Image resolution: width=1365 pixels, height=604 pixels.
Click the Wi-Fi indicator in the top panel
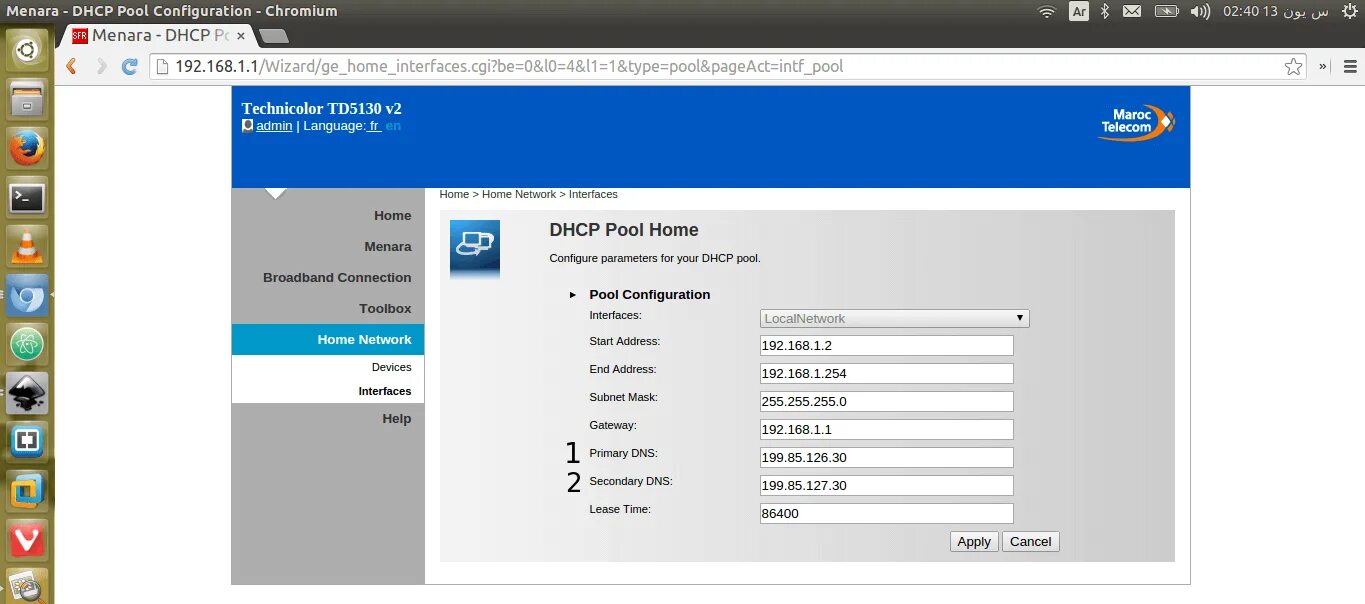[x=1047, y=11]
